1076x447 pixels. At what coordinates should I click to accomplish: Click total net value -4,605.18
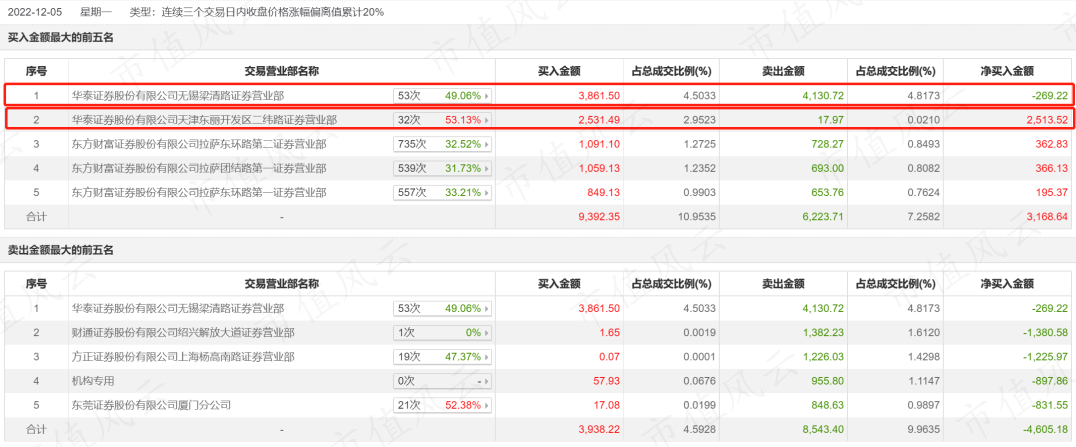click(1045, 429)
